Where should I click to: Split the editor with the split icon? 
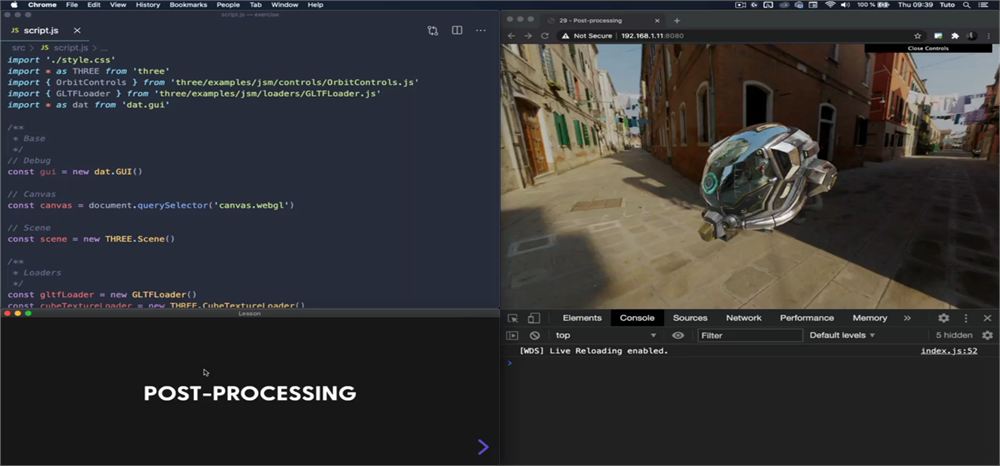457,31
